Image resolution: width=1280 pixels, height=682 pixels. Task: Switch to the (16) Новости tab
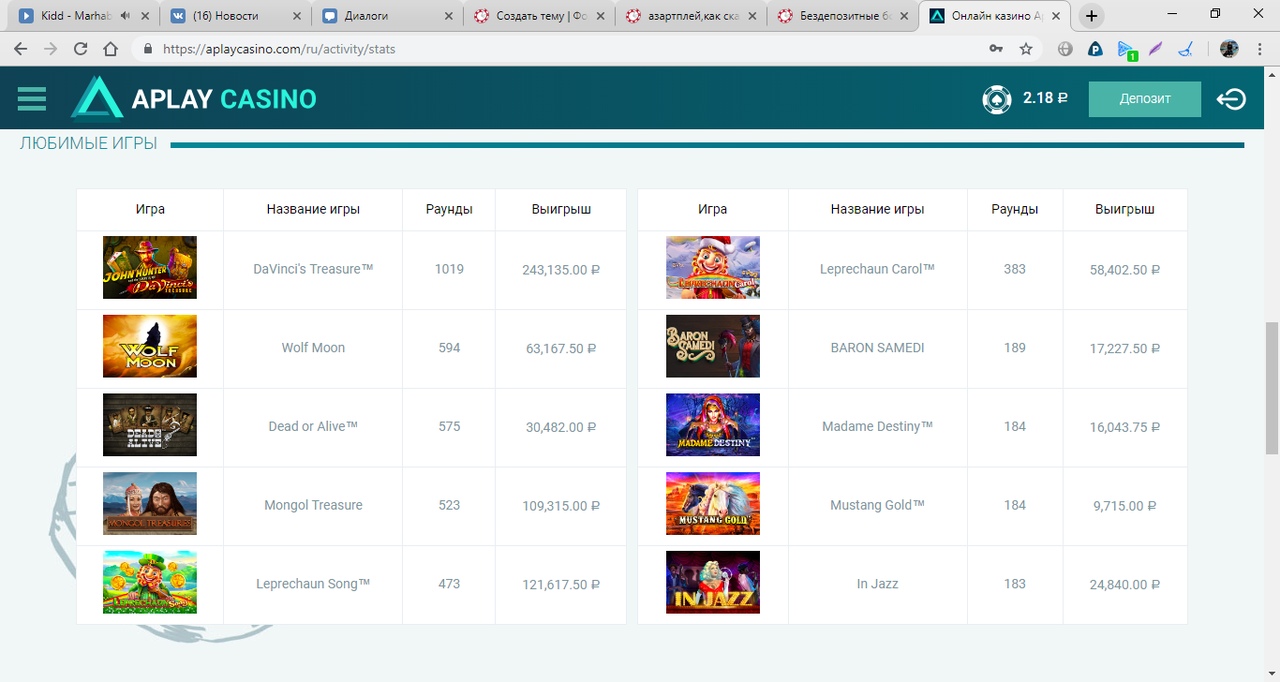[x=235, y=16]
